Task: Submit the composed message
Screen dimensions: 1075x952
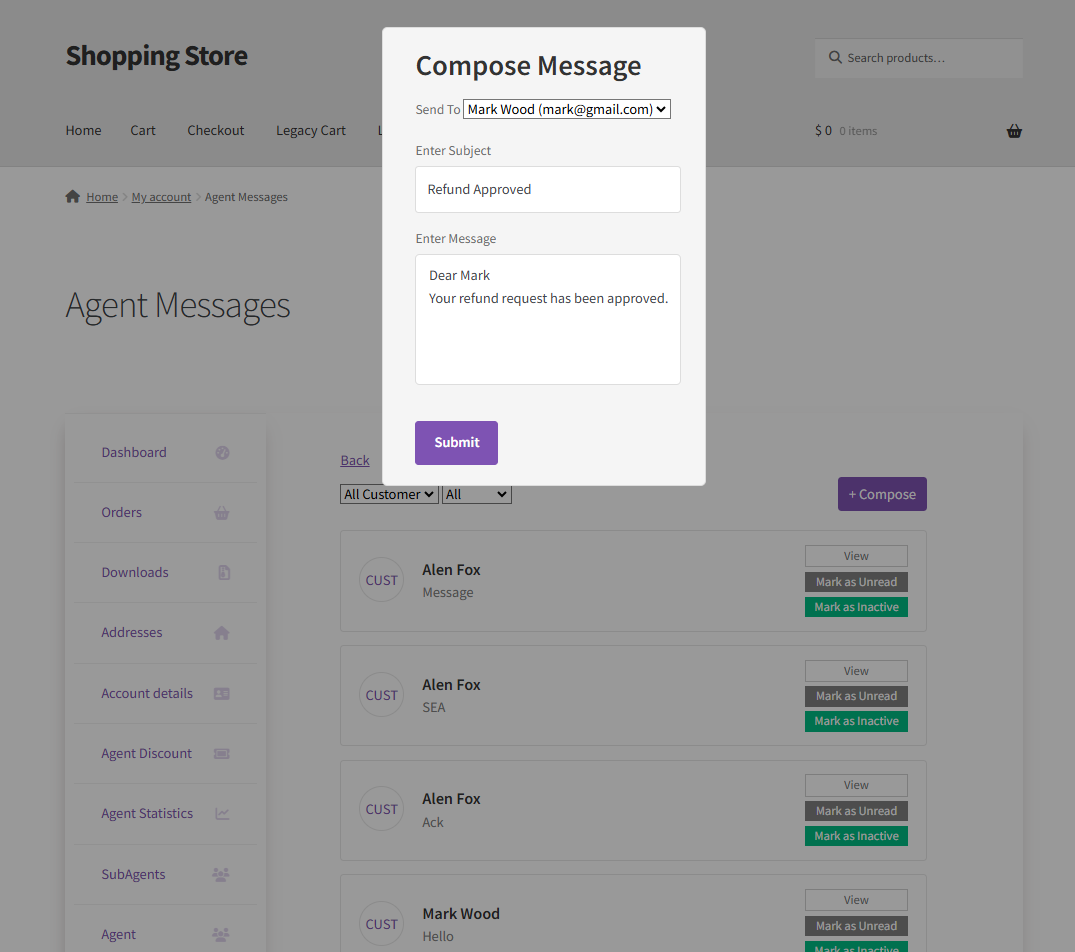Action: tap(457, 443)
